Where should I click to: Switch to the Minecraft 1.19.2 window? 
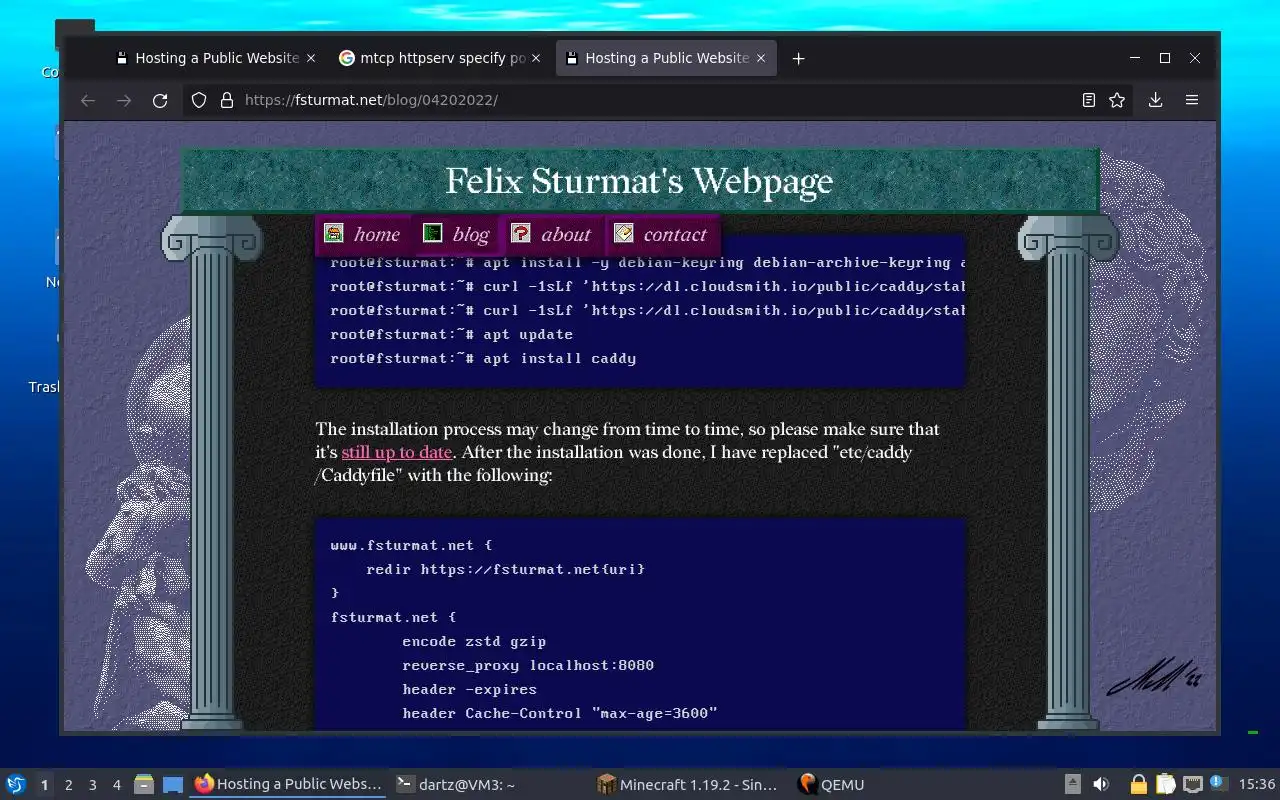coord(689,784)
